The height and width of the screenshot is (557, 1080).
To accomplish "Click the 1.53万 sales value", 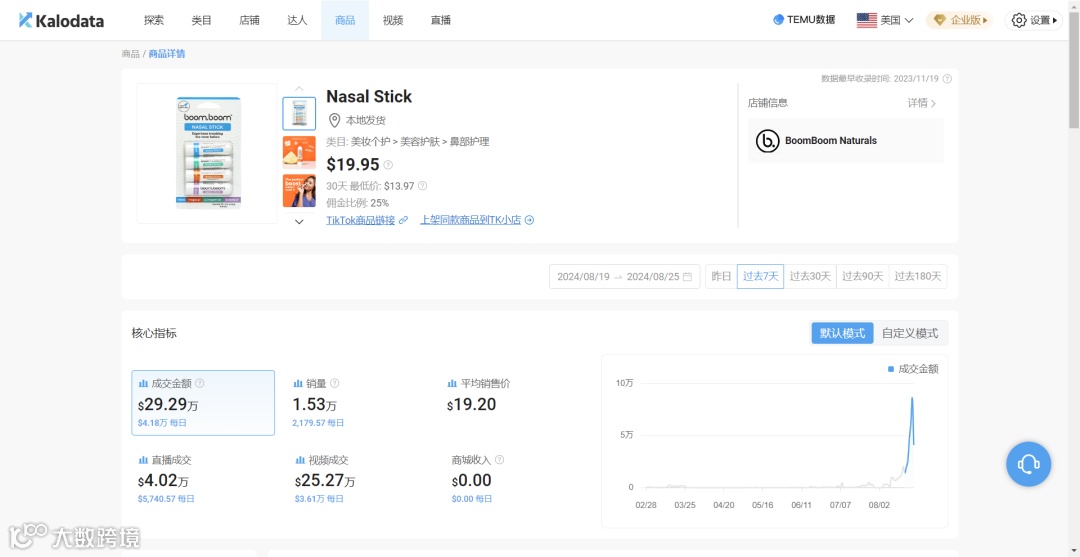I will pyautogui.click(x=315, y=404).
